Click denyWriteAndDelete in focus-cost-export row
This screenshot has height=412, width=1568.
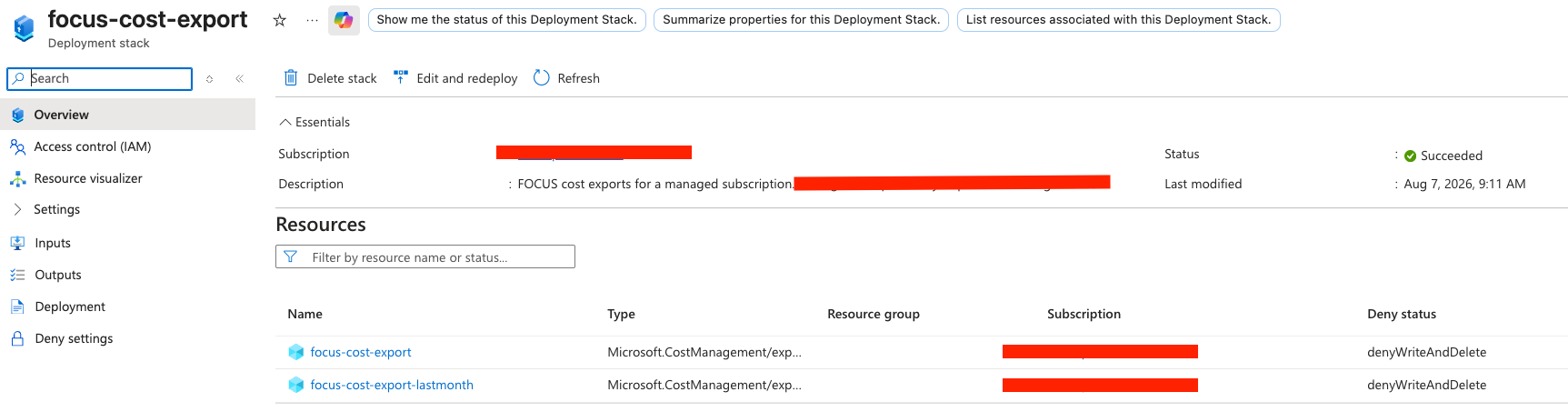tap(1426, 352)
